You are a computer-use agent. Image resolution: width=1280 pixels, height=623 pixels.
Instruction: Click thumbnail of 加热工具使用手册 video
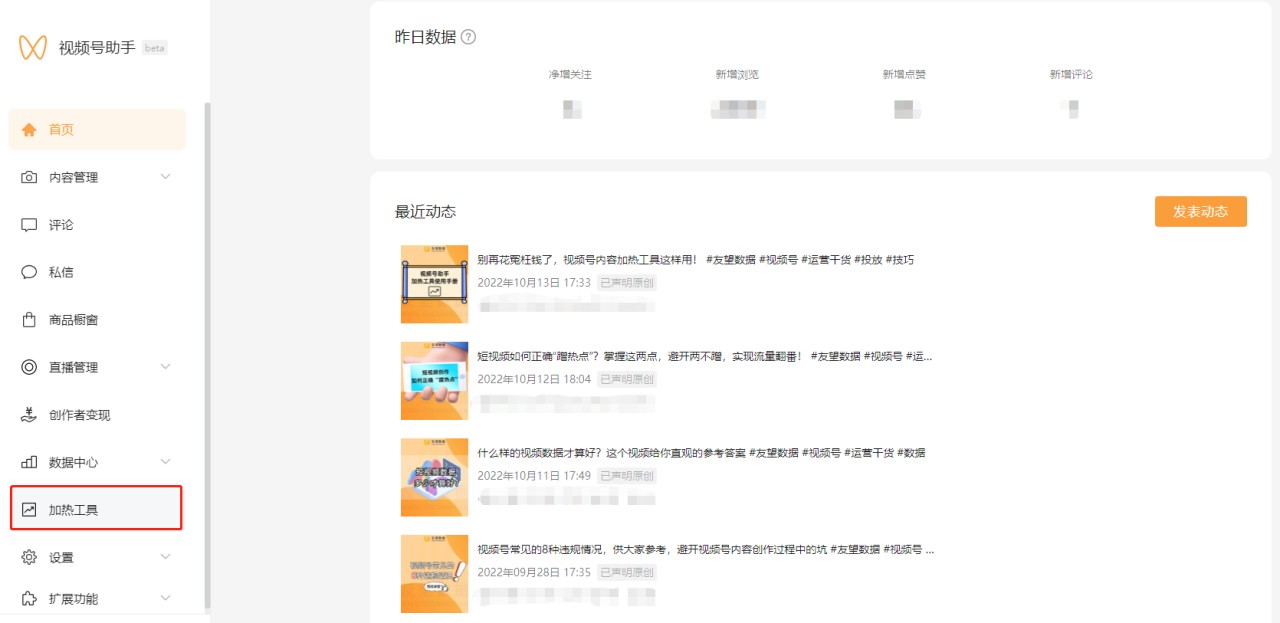coord(434,284)
